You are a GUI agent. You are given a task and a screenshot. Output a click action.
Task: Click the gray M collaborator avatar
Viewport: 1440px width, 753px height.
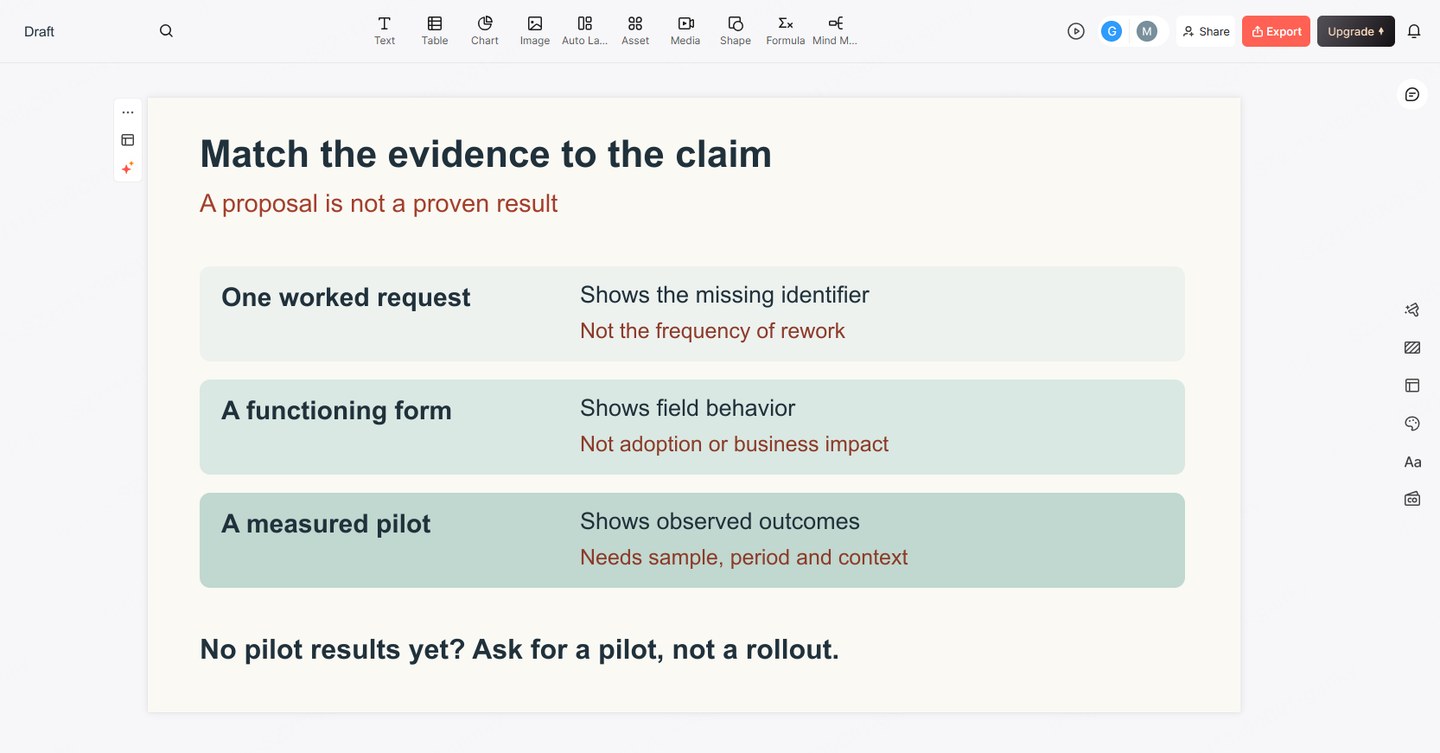tap(1147, 31)
